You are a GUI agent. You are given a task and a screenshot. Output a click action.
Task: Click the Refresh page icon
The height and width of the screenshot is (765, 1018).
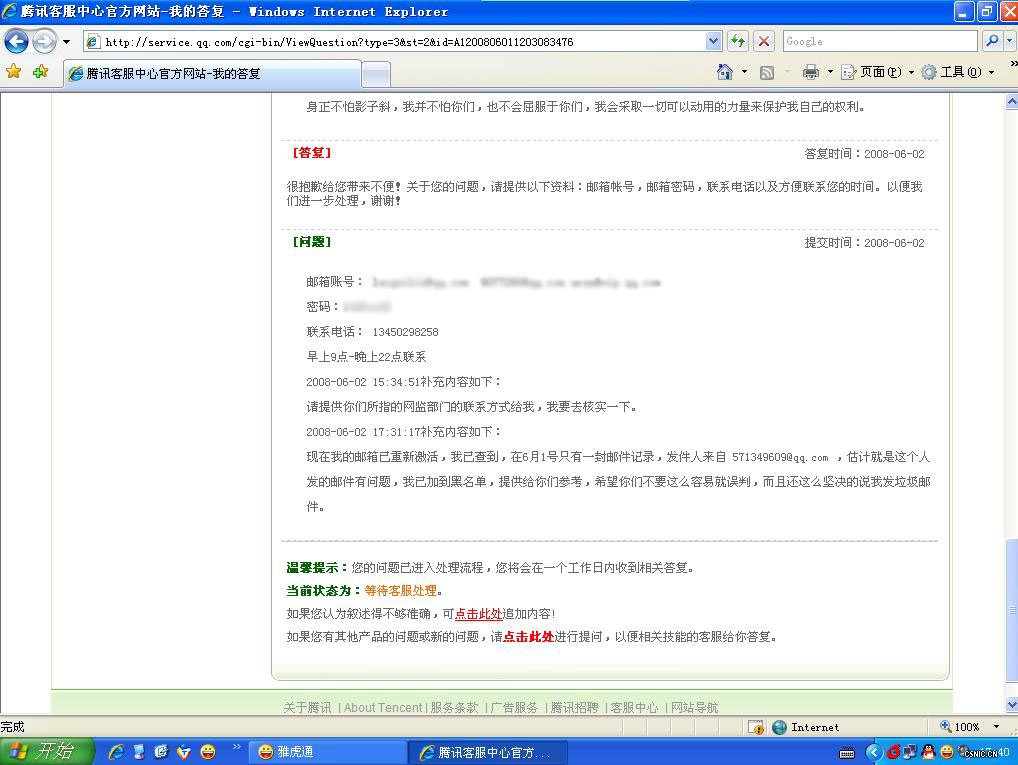pyautogui.click(x=738, y=41)
